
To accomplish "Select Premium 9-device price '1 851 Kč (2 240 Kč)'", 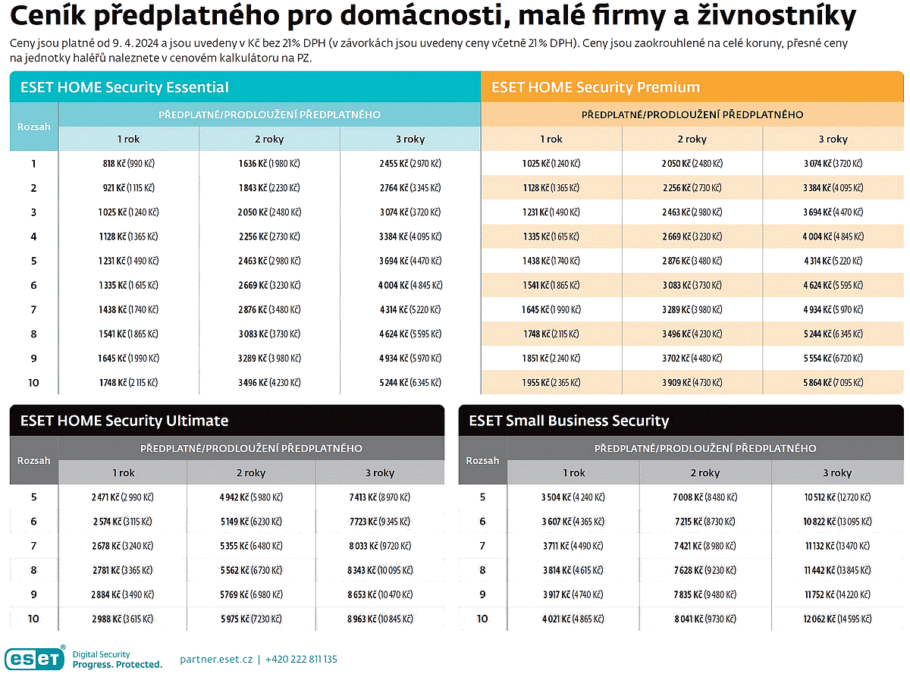I will (x=551, y=358).
